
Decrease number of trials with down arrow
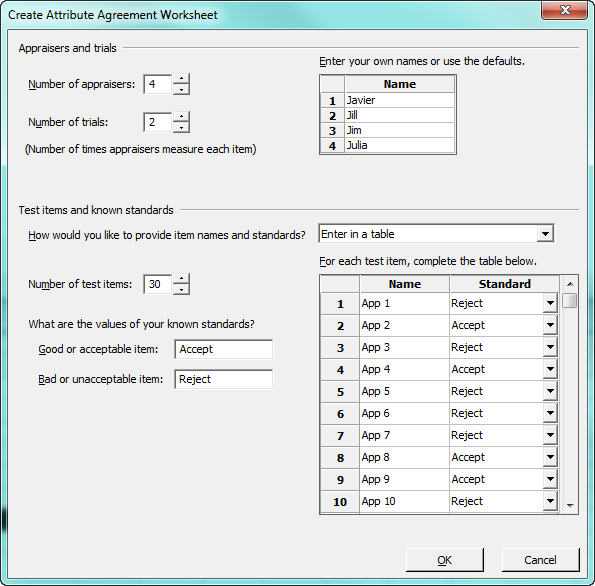tap(181, 128)
